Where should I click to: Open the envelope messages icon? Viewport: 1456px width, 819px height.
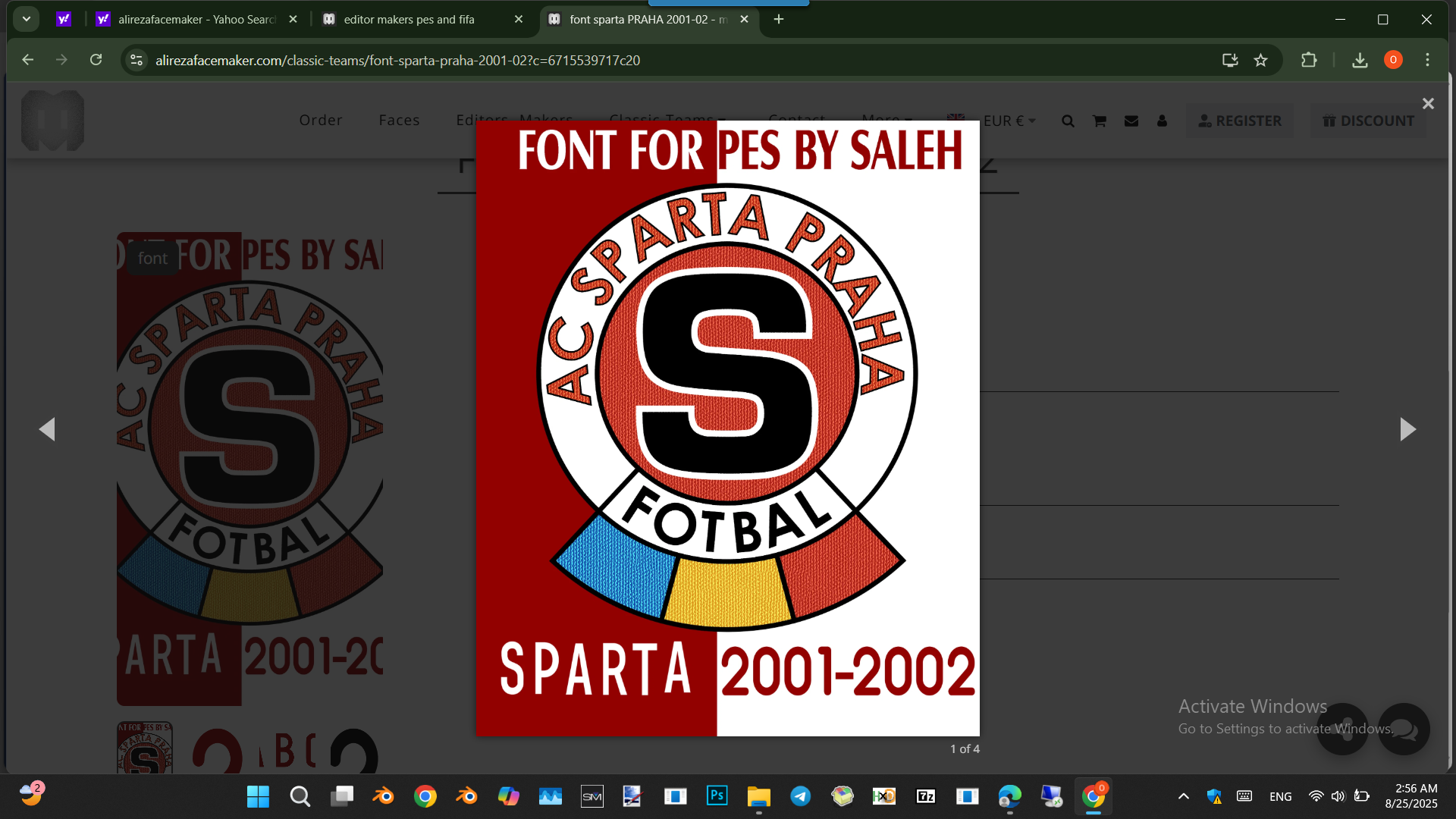click(x=1131, y=121)
